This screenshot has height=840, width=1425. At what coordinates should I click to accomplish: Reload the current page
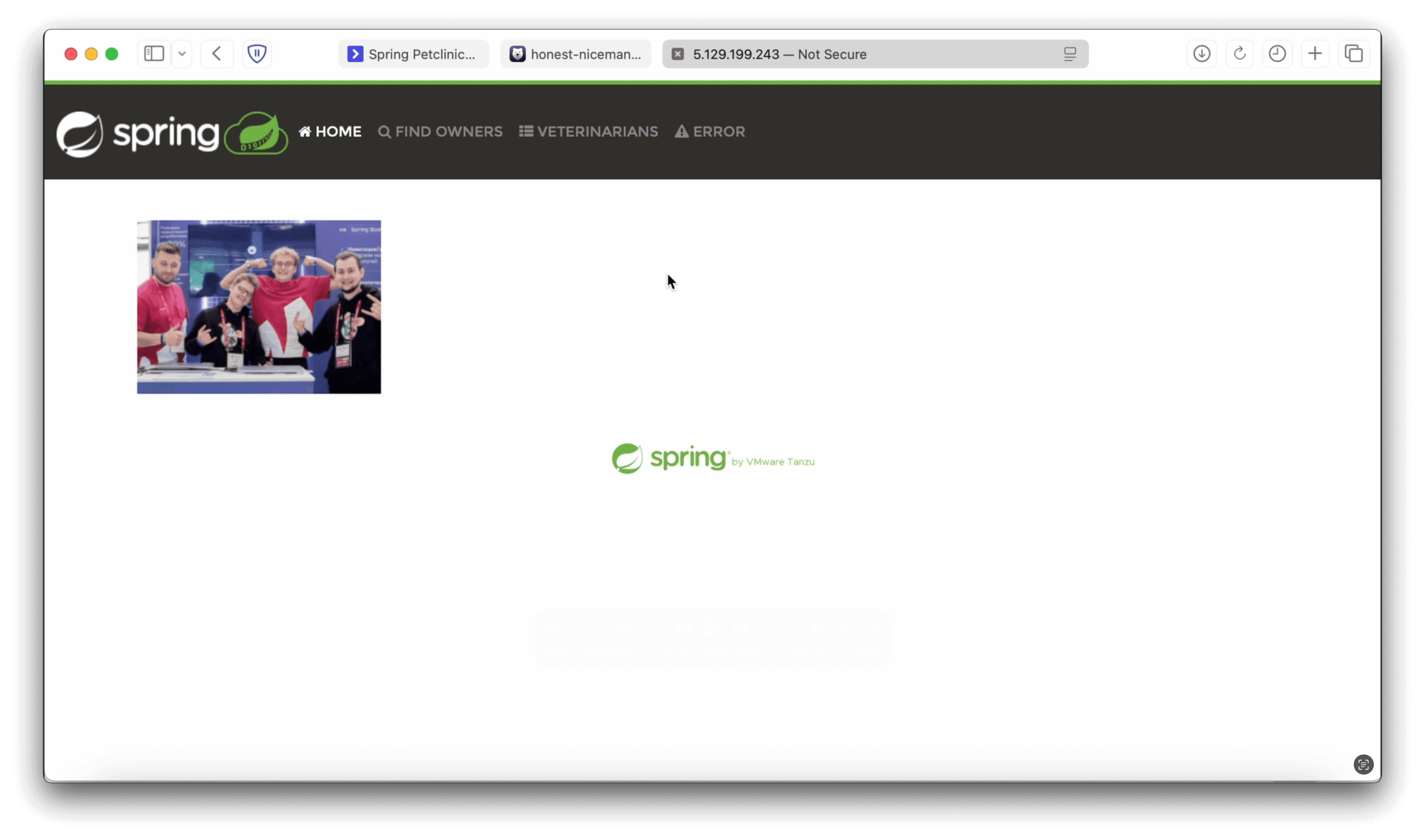coord(1239,54)
